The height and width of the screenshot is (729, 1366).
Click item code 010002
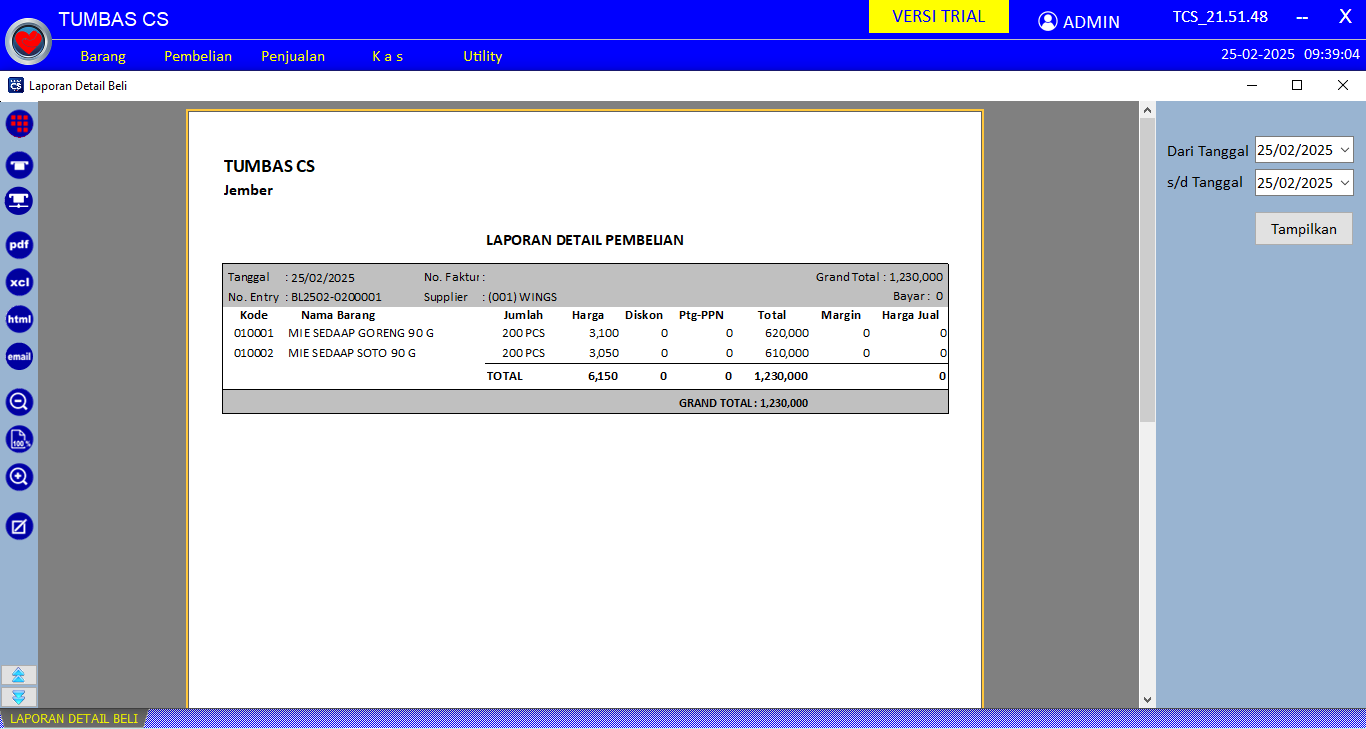coord(253,353)
